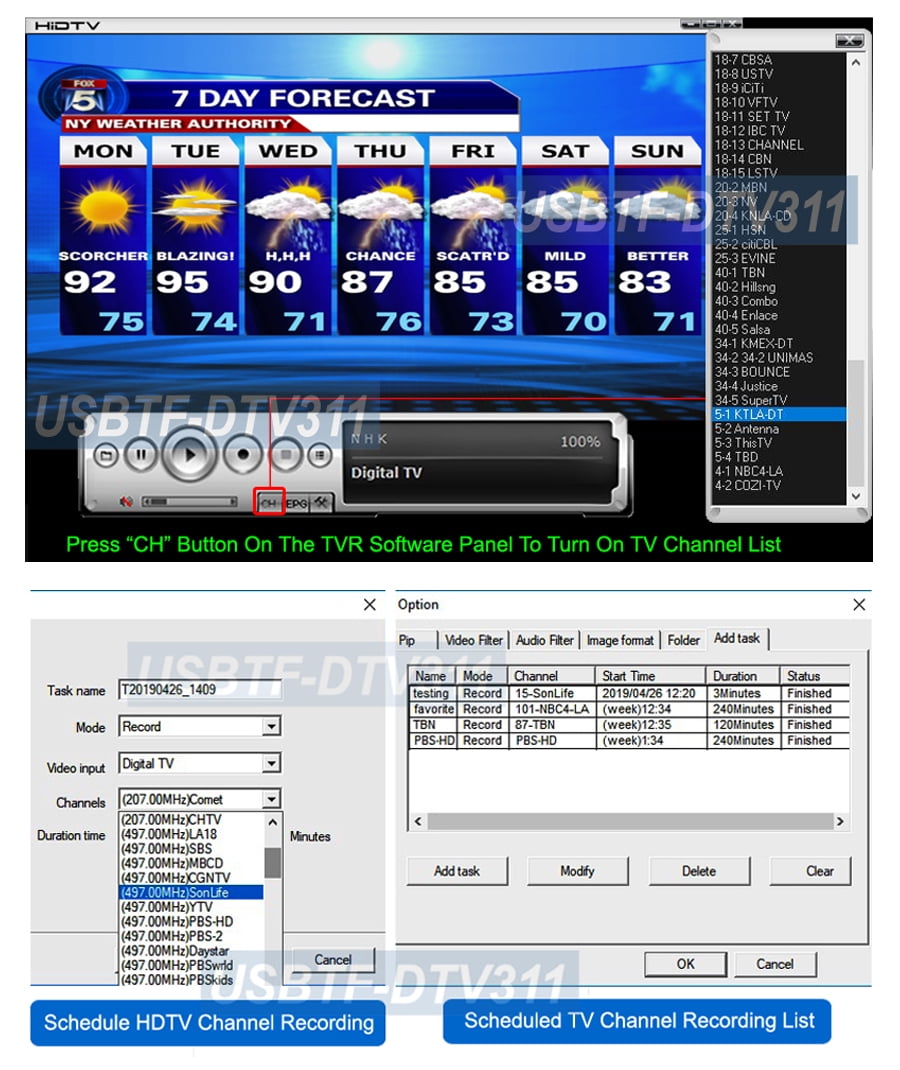
Task: Choose (497.00MHz)PBS-HD from channel dropdown list
Action: tap(177, 921)
